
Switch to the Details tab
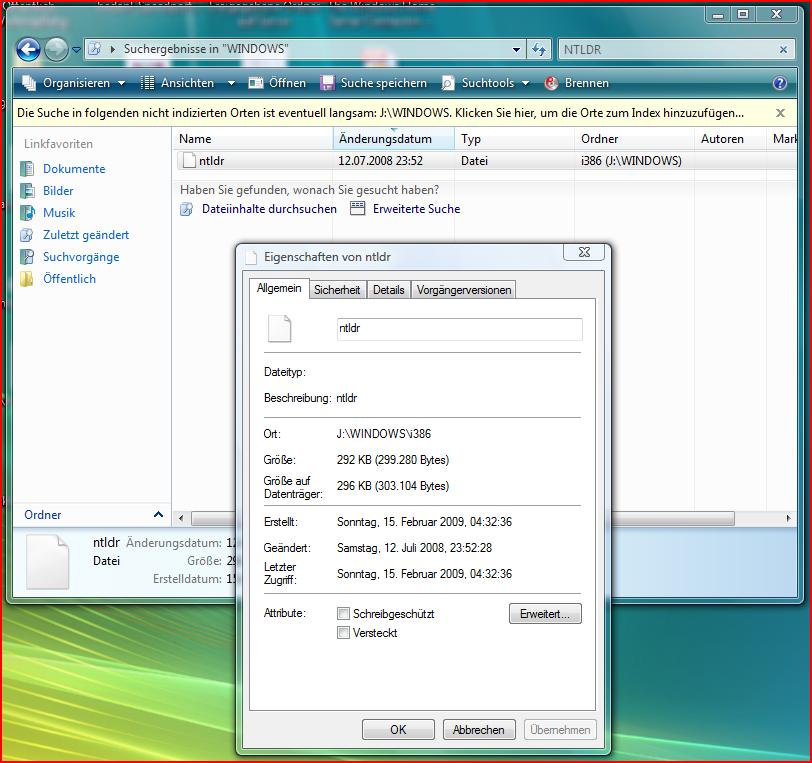click(x=388, y=290)
